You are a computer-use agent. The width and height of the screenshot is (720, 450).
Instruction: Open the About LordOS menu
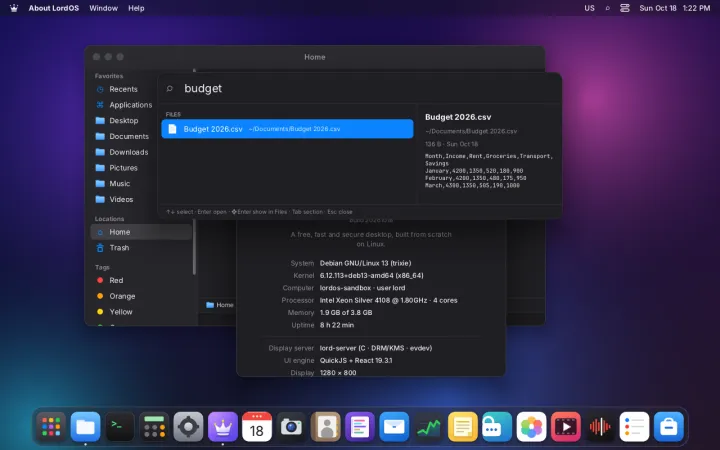tap(54, 8)
